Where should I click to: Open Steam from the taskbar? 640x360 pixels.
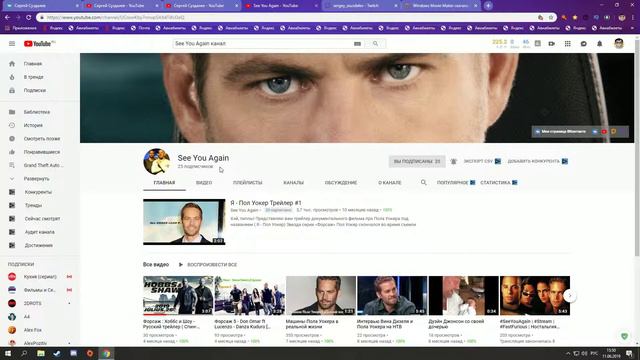(57, 353)
